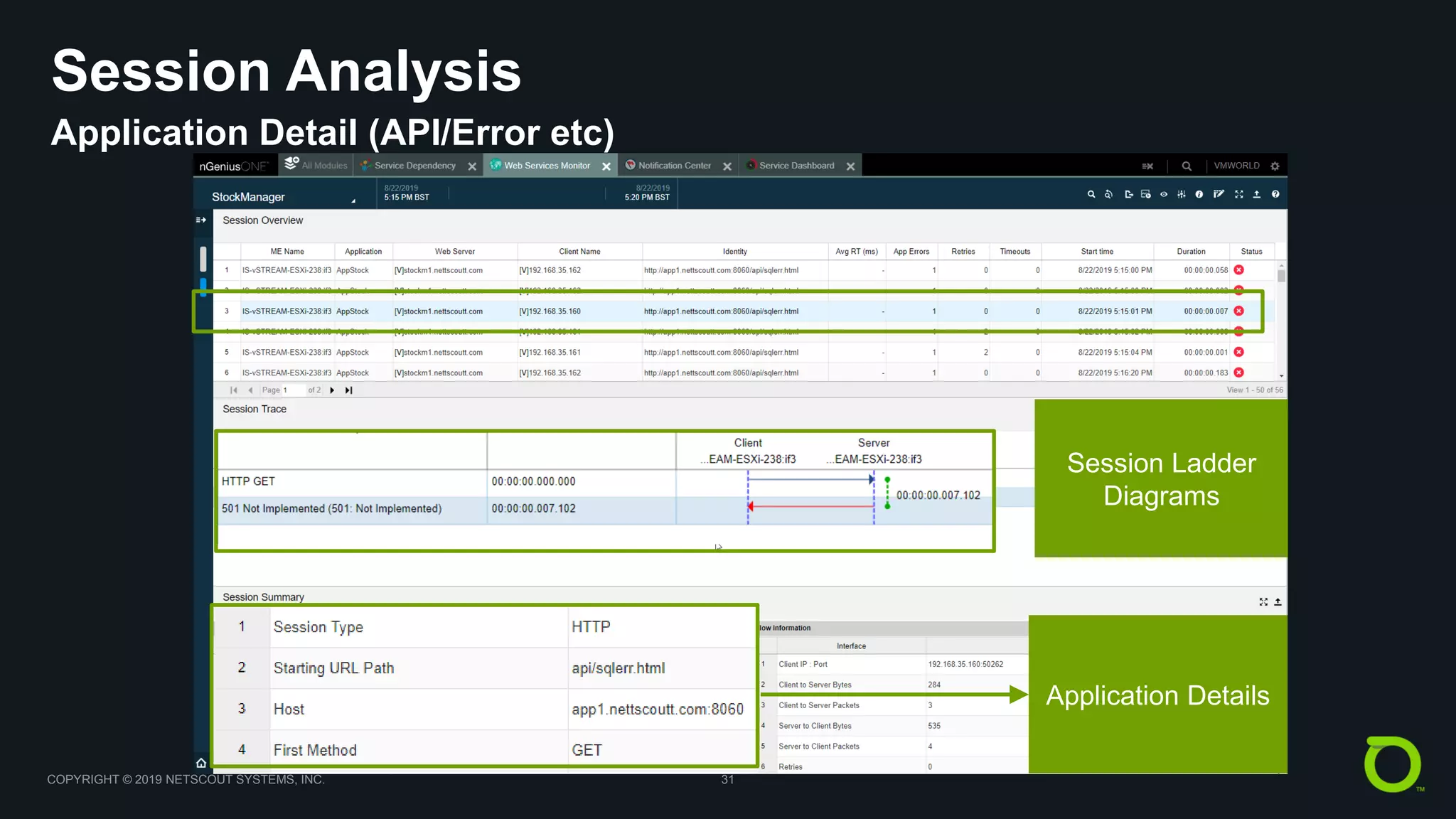Maximize the Session Summary panel
Image resolution: width=1456 pixels, height=819 pixels.
click(x=1263, y=601)
